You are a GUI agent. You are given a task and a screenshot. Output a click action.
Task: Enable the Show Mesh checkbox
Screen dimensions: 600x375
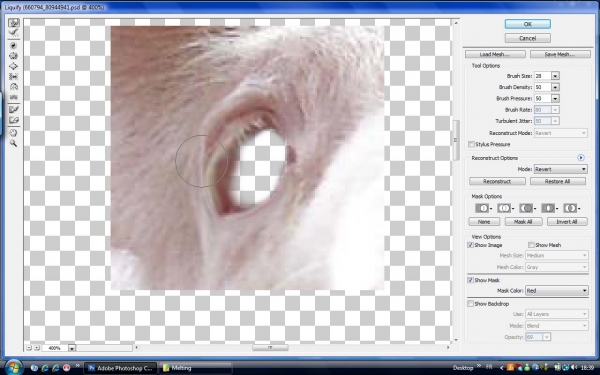point(531,245)
